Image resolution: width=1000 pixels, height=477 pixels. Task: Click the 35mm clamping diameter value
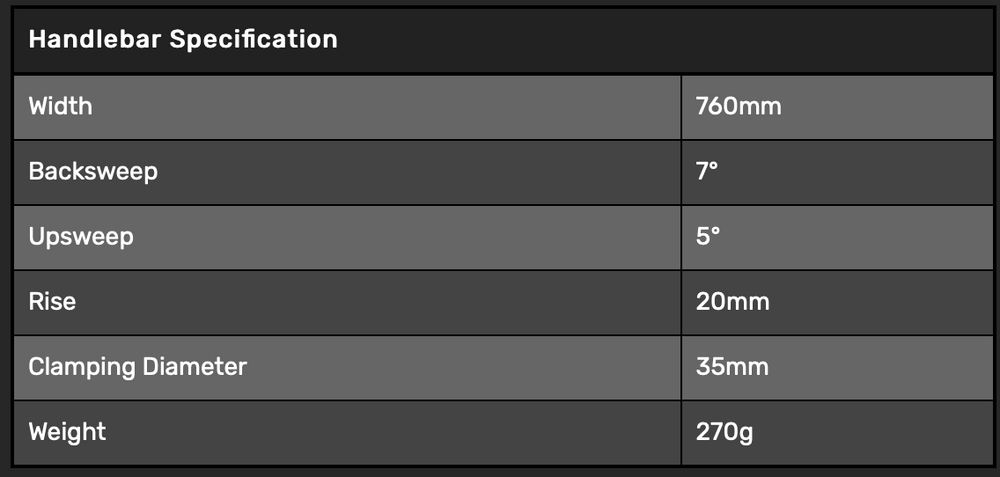tap(732, 367)
